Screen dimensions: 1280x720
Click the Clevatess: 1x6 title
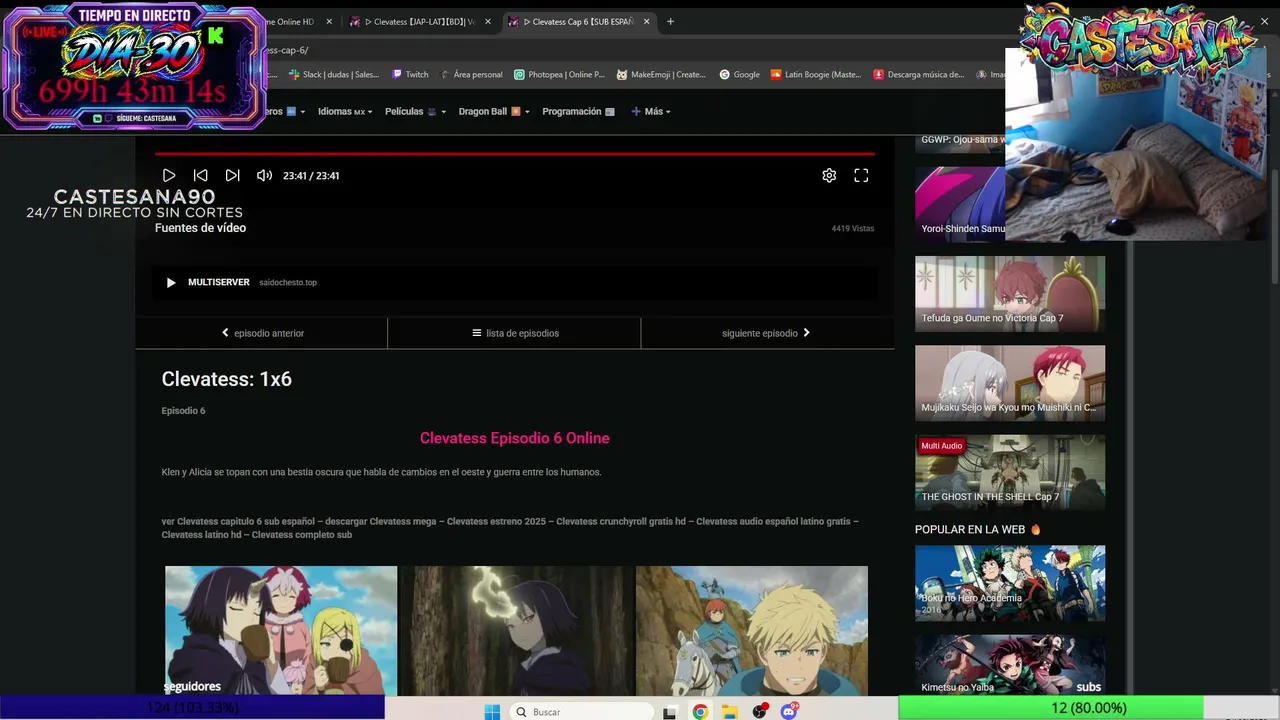(x=227, y=379)
